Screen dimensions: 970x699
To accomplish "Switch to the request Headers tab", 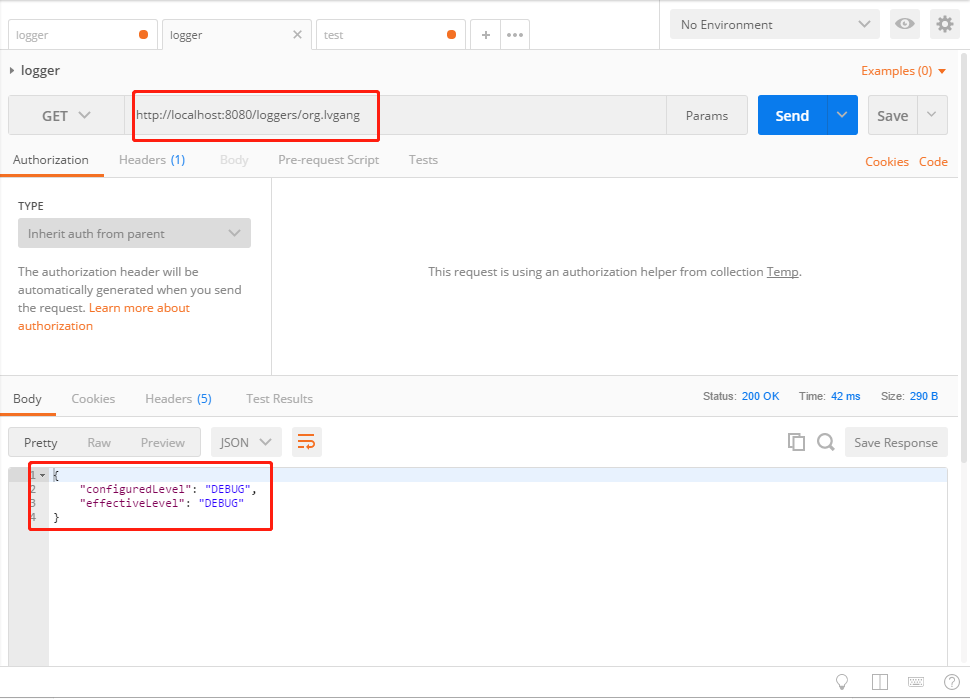I will tap(151, 160).
